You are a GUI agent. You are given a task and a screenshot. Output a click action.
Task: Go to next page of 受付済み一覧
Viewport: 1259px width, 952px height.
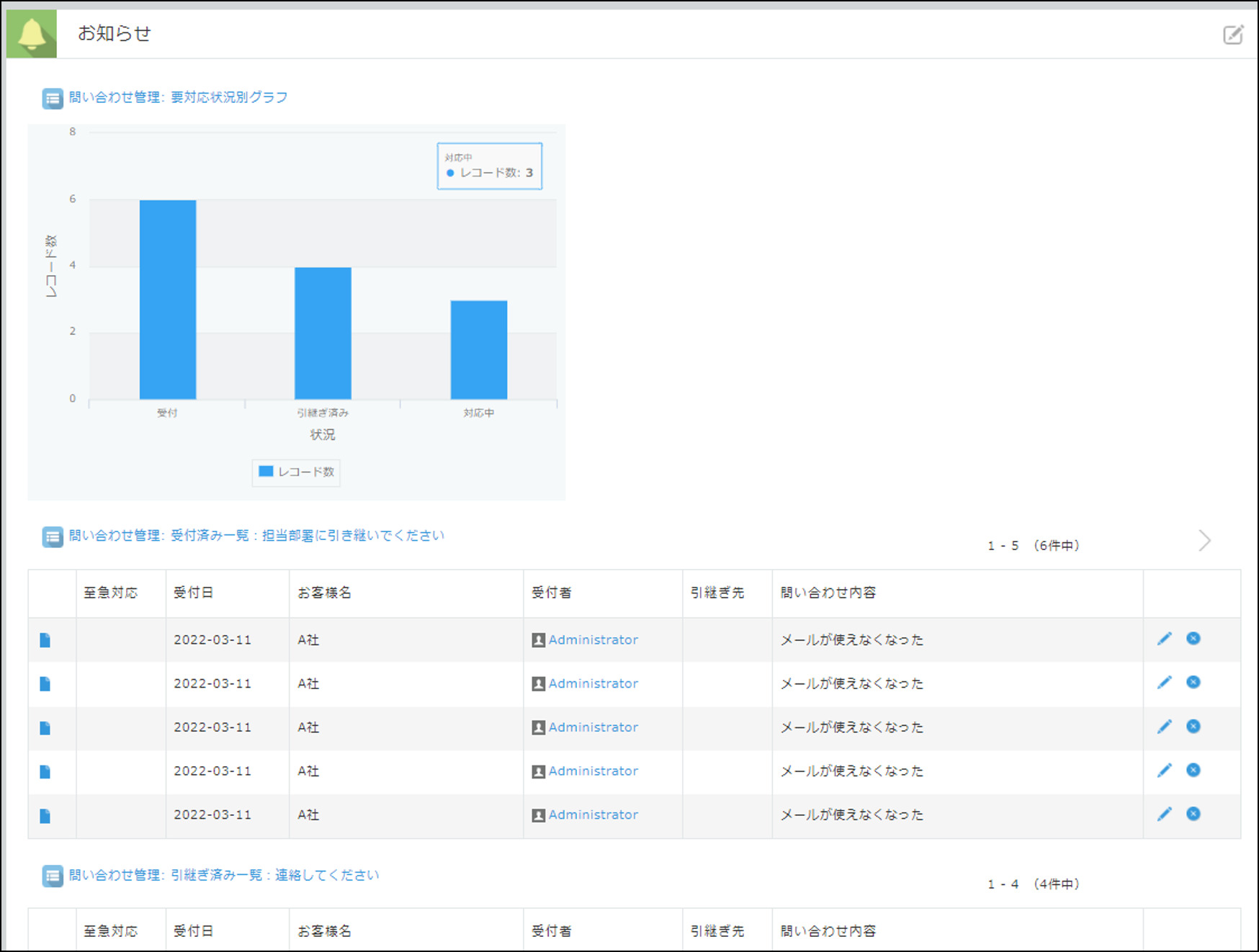tap(1204, 540)
